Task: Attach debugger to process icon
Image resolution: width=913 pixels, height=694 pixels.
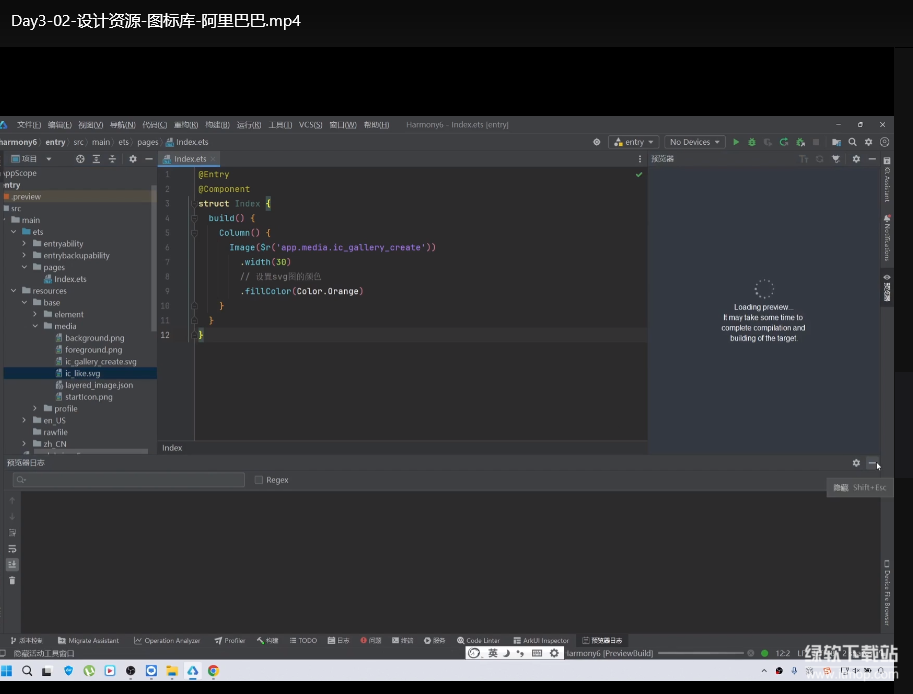Action: click(x=800, y=142)
